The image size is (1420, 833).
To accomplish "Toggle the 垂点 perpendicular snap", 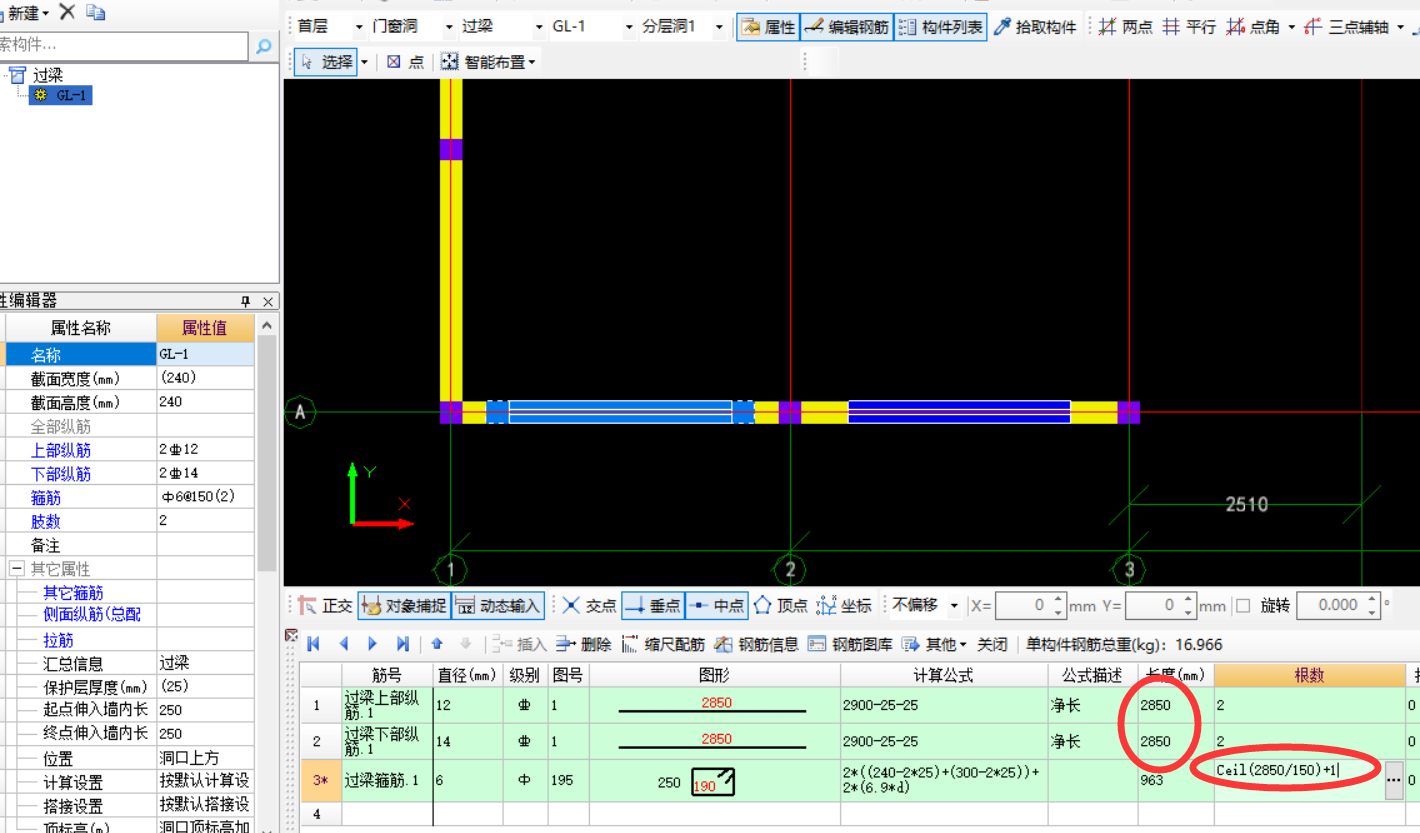I will [x=653, y=605].
